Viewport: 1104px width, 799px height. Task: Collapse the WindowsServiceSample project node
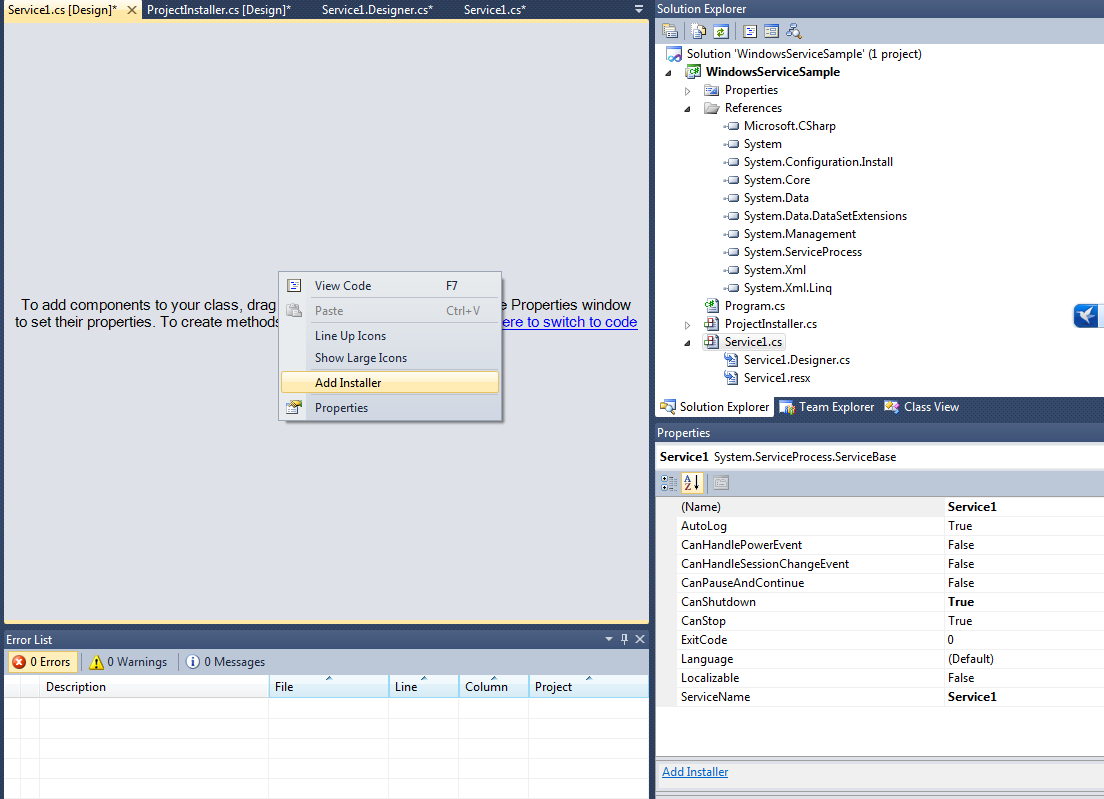[x=669, y=73]
